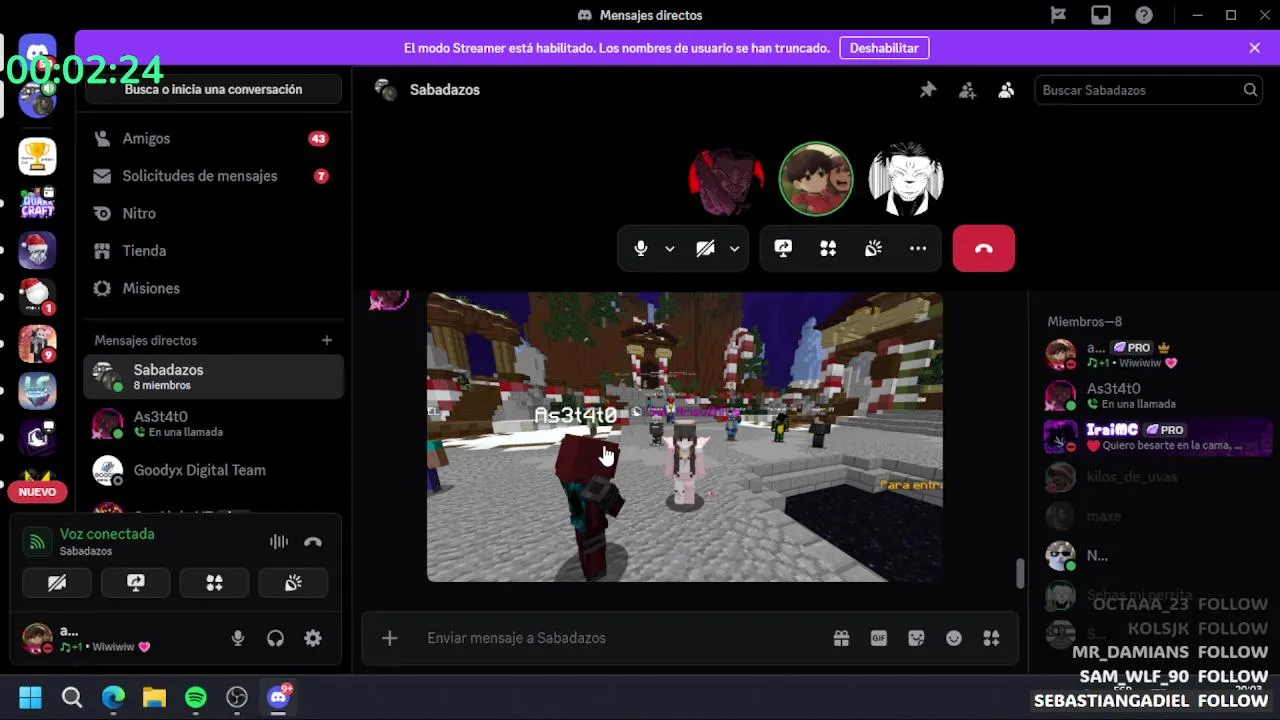
Task: Disable Streamer mode with Deshabilitar button
Action: tap(884, 48)
